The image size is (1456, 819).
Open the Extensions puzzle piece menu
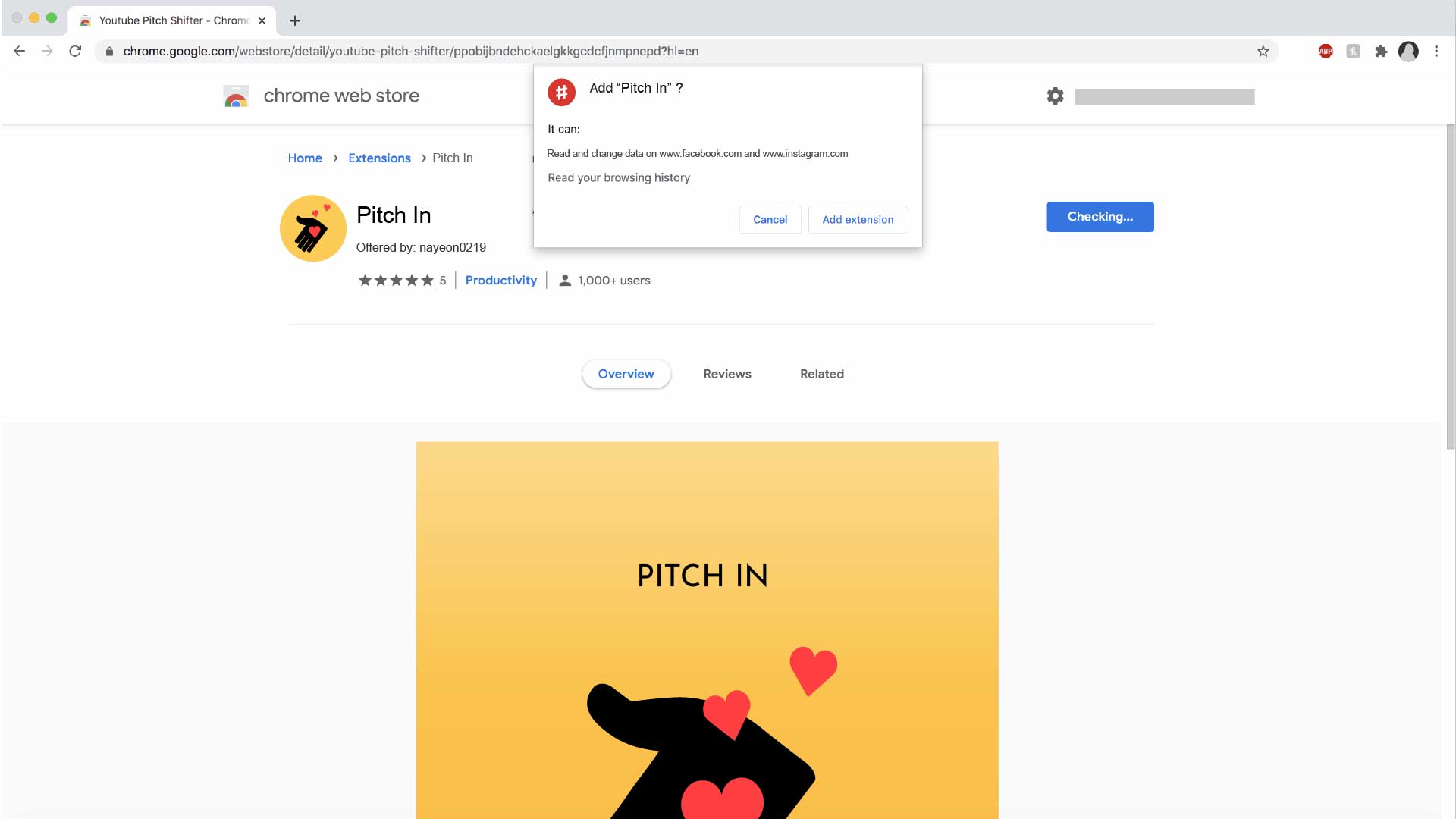coord(1381,51)
